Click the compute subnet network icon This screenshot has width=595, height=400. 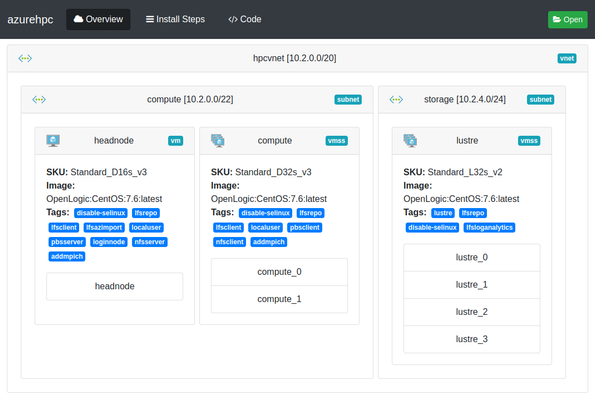(x=39, y=99)
